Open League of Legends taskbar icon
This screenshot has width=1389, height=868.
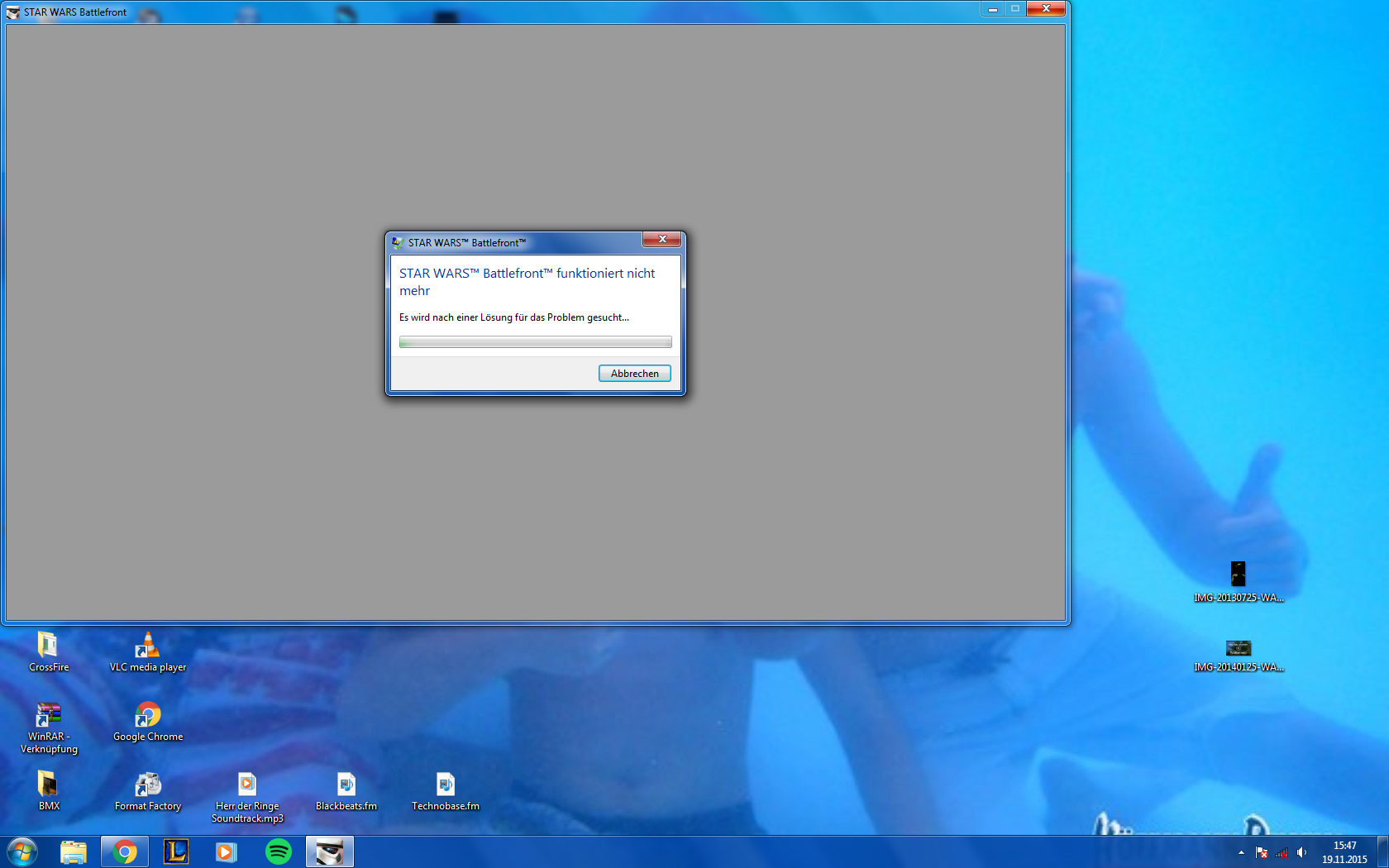click(x=176, y=851)
